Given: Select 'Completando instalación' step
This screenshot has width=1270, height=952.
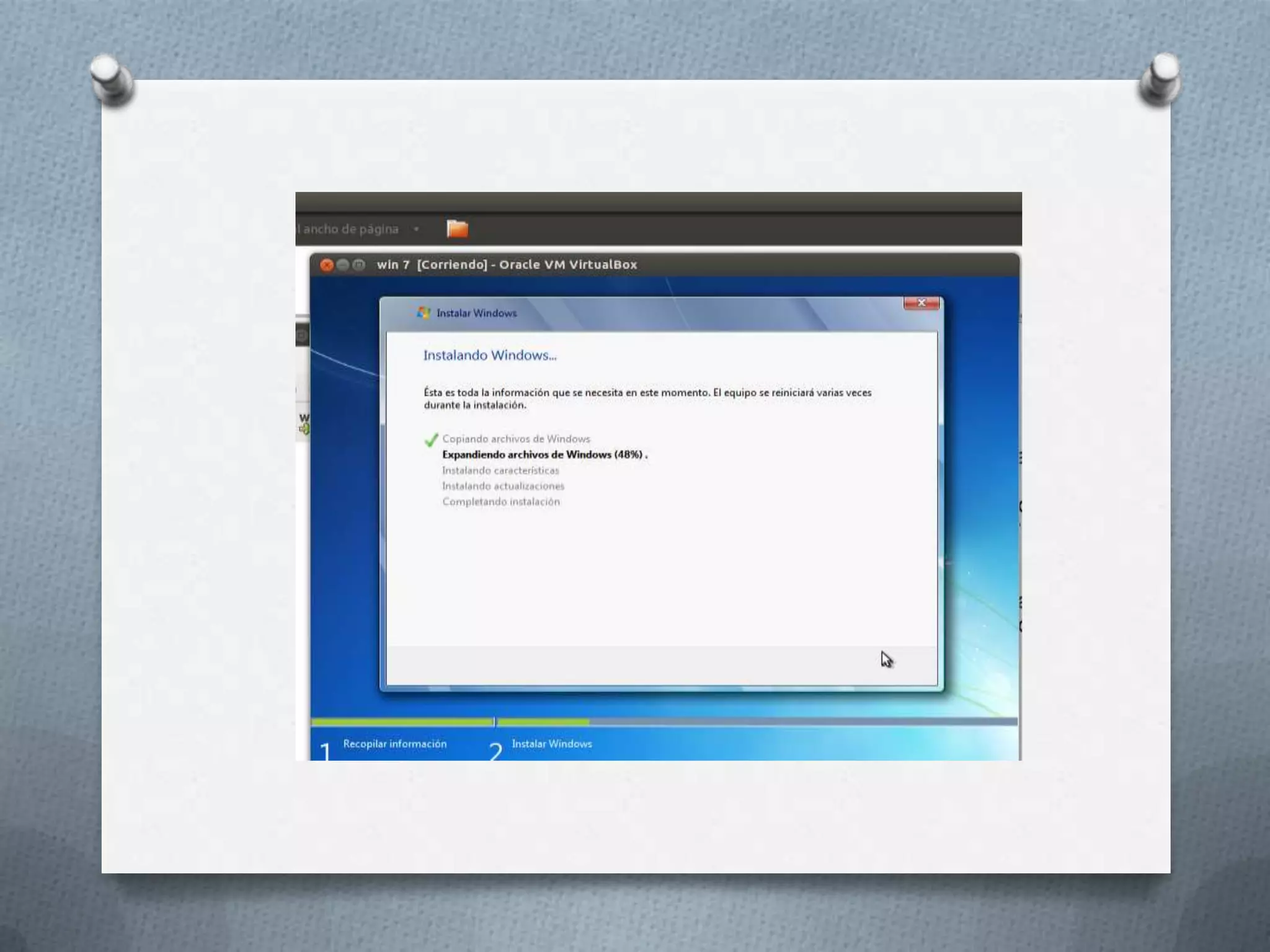Looking at the screenshot, I should [501, 501].
